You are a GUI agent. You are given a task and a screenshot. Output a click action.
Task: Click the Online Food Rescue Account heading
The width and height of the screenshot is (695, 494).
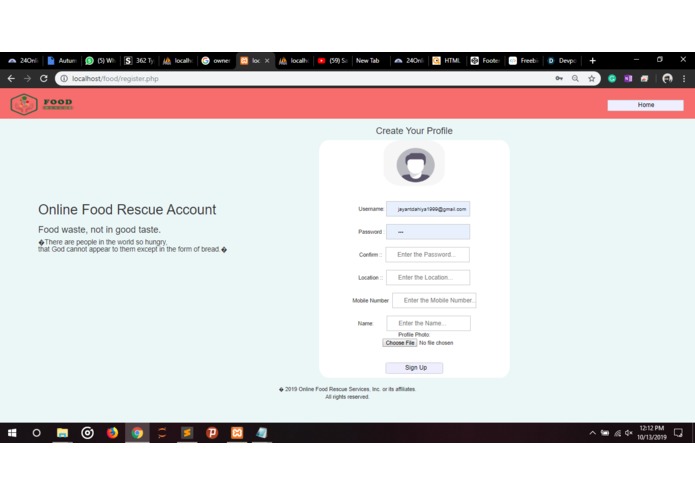[x=127, y=210]
